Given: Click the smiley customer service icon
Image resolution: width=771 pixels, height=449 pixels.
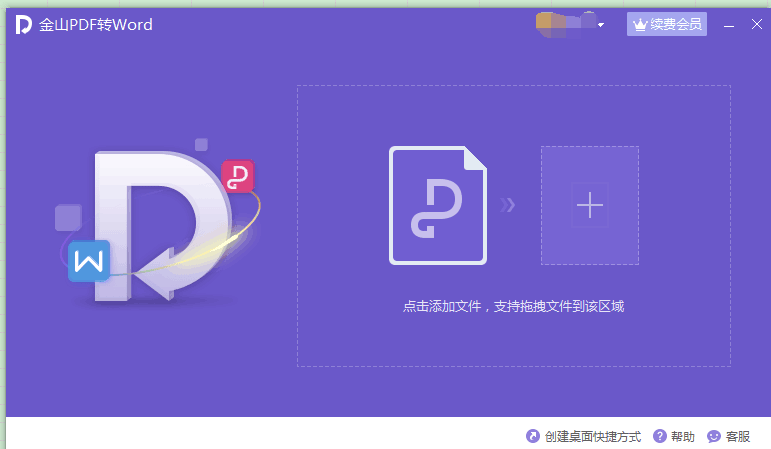Looking at the screenshot, I should [713, 436].
